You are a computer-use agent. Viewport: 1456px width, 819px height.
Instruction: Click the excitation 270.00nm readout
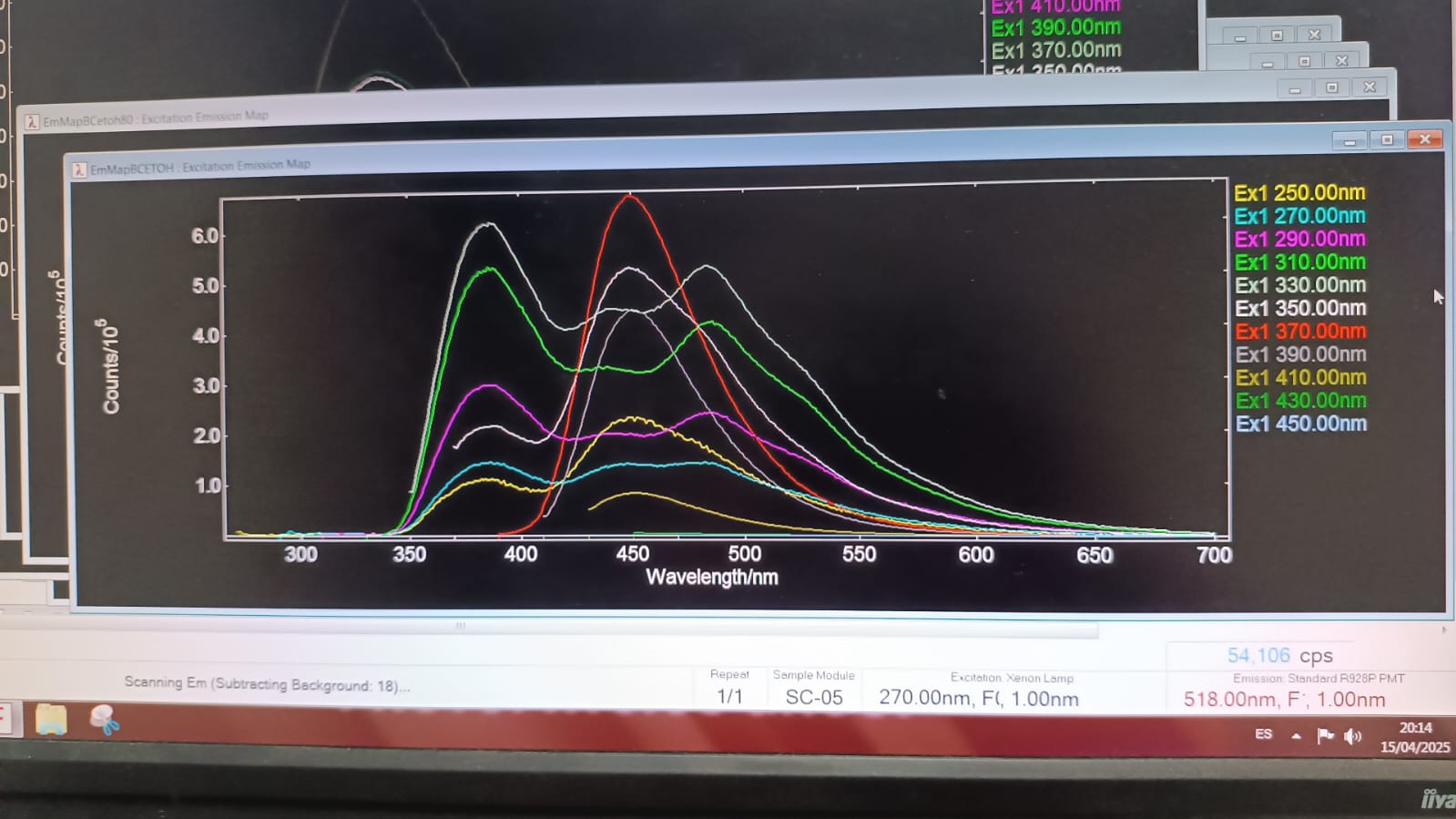click(x=979, y=698)
